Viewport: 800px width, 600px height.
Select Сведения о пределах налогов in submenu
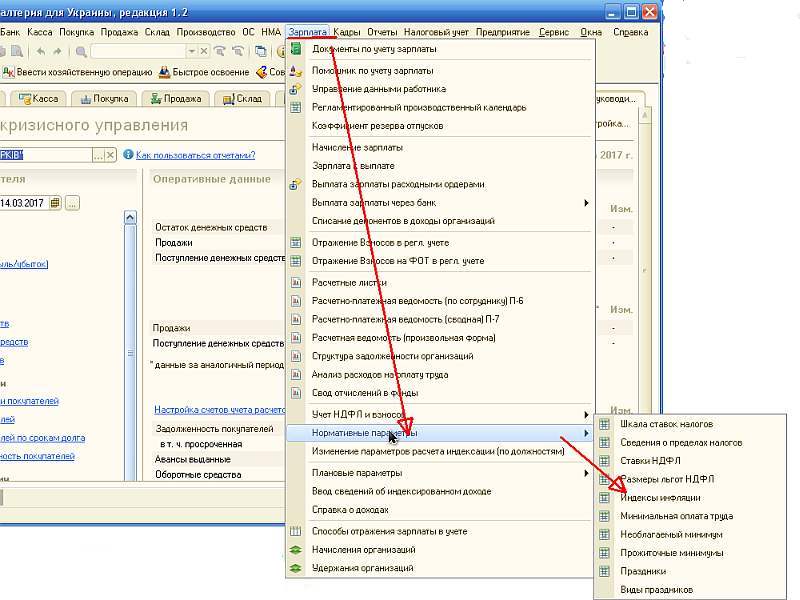(x=681, y=442)
